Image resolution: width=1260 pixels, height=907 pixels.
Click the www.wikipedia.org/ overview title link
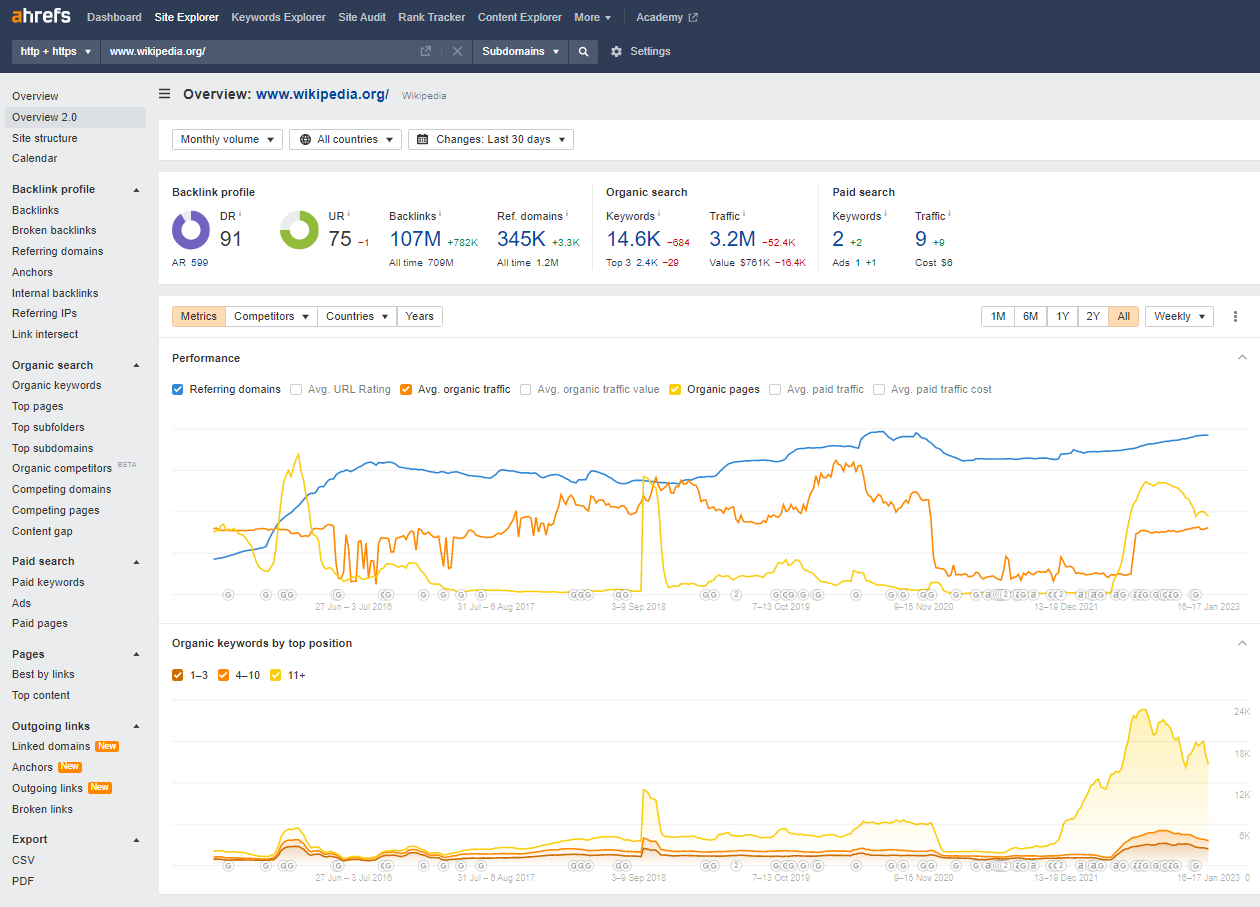(x=322, y=94)
